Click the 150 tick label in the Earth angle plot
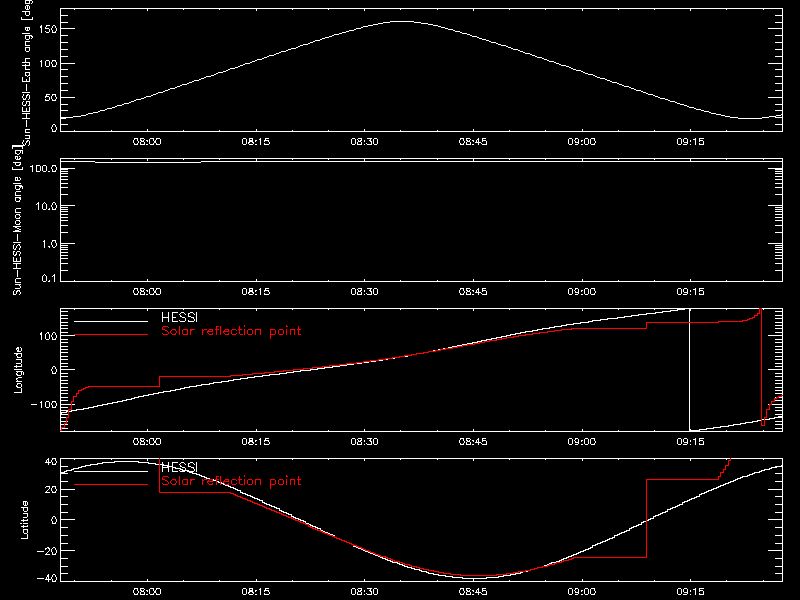The width and height of the screenshot is (800, 600). [48, 30]
